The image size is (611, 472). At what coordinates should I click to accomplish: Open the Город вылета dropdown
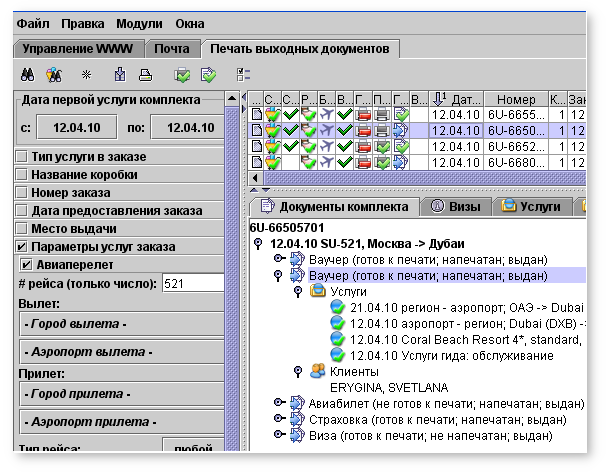[120, 325]
